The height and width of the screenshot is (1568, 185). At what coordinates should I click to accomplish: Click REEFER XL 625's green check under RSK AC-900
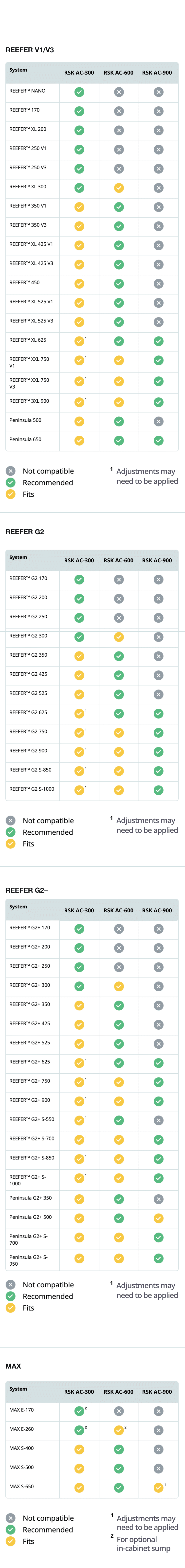click(x=158, y=341)
